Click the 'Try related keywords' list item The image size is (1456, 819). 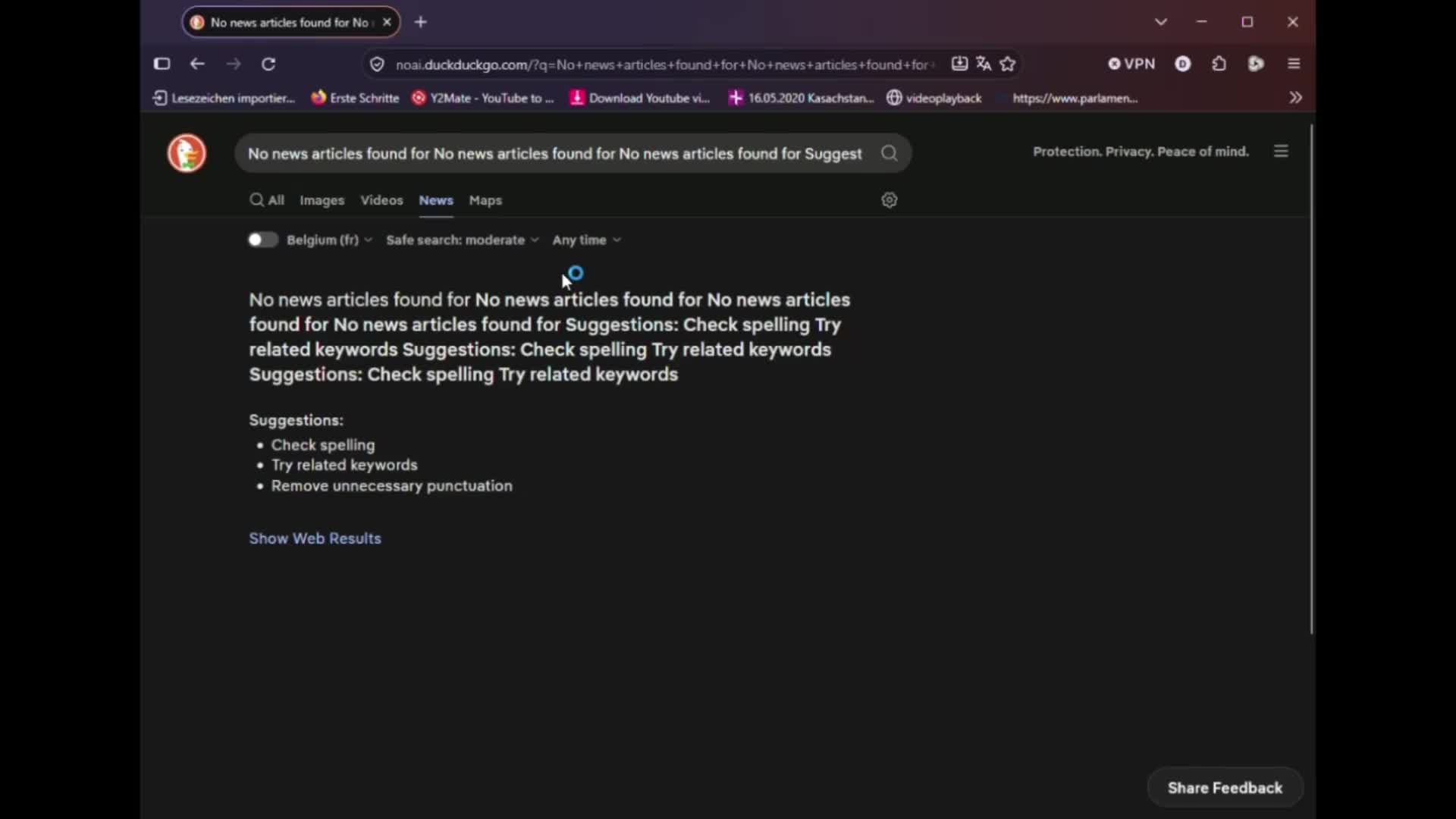click(344, 465)
